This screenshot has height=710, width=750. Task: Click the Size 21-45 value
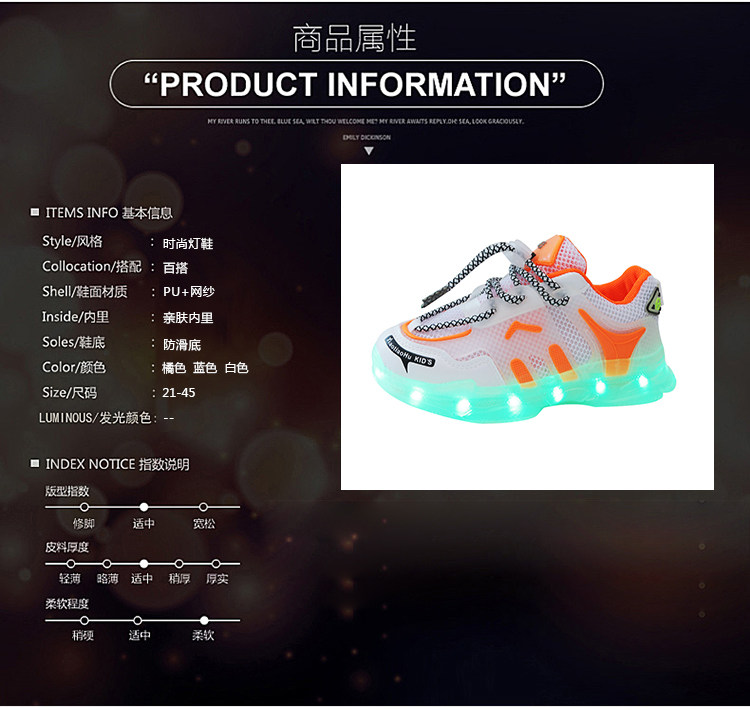[178, 393]
